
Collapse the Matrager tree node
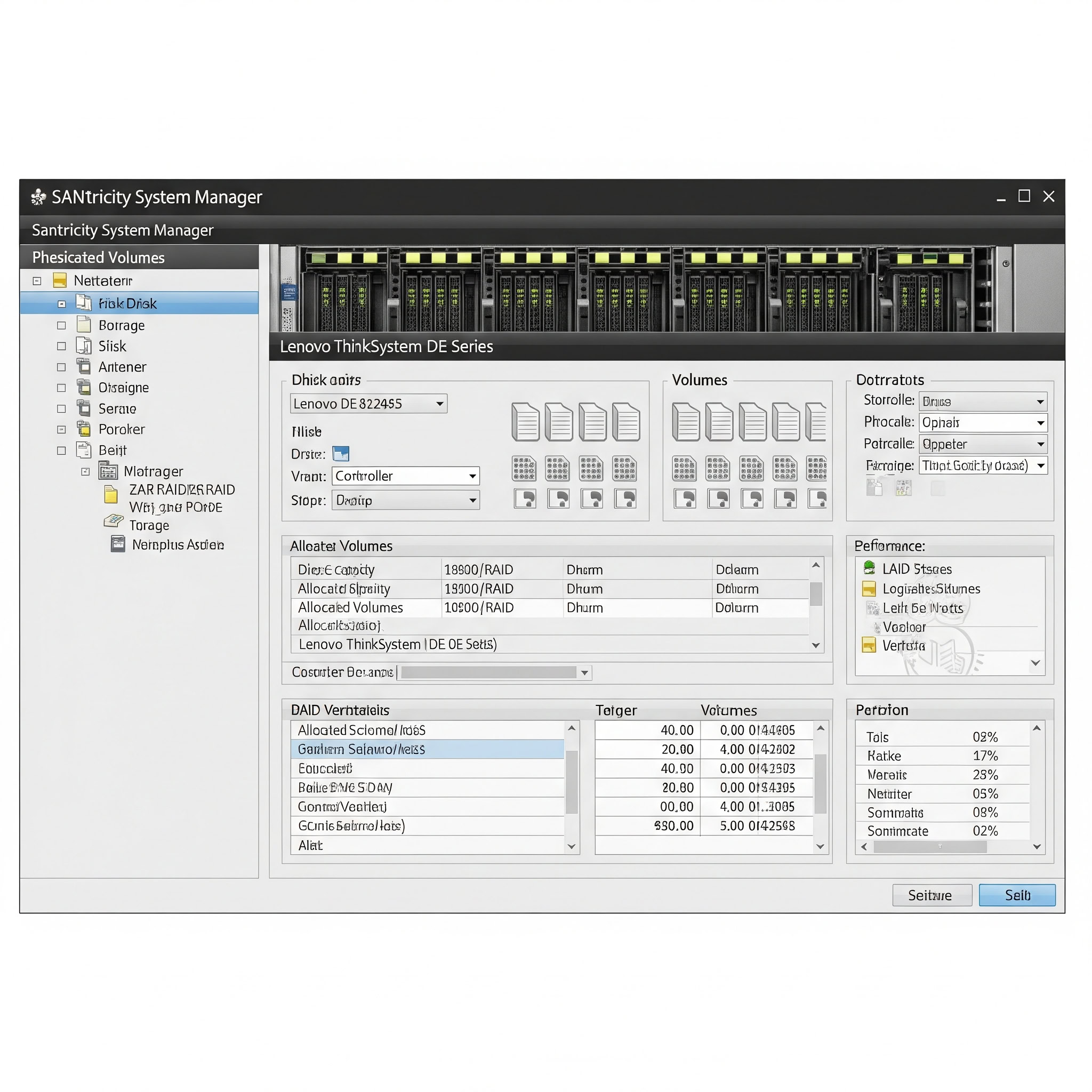[85, 471]
